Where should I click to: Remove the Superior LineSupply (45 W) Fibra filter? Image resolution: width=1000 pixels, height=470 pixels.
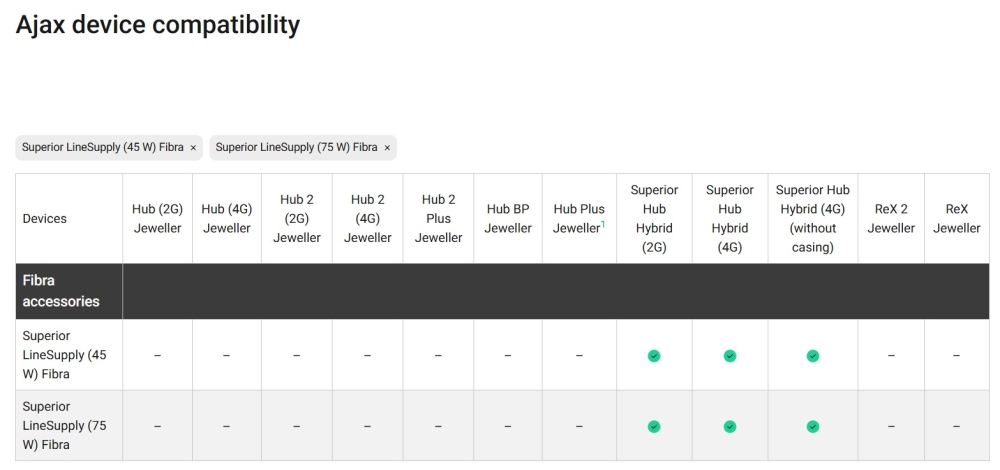[x=193, y=148]
